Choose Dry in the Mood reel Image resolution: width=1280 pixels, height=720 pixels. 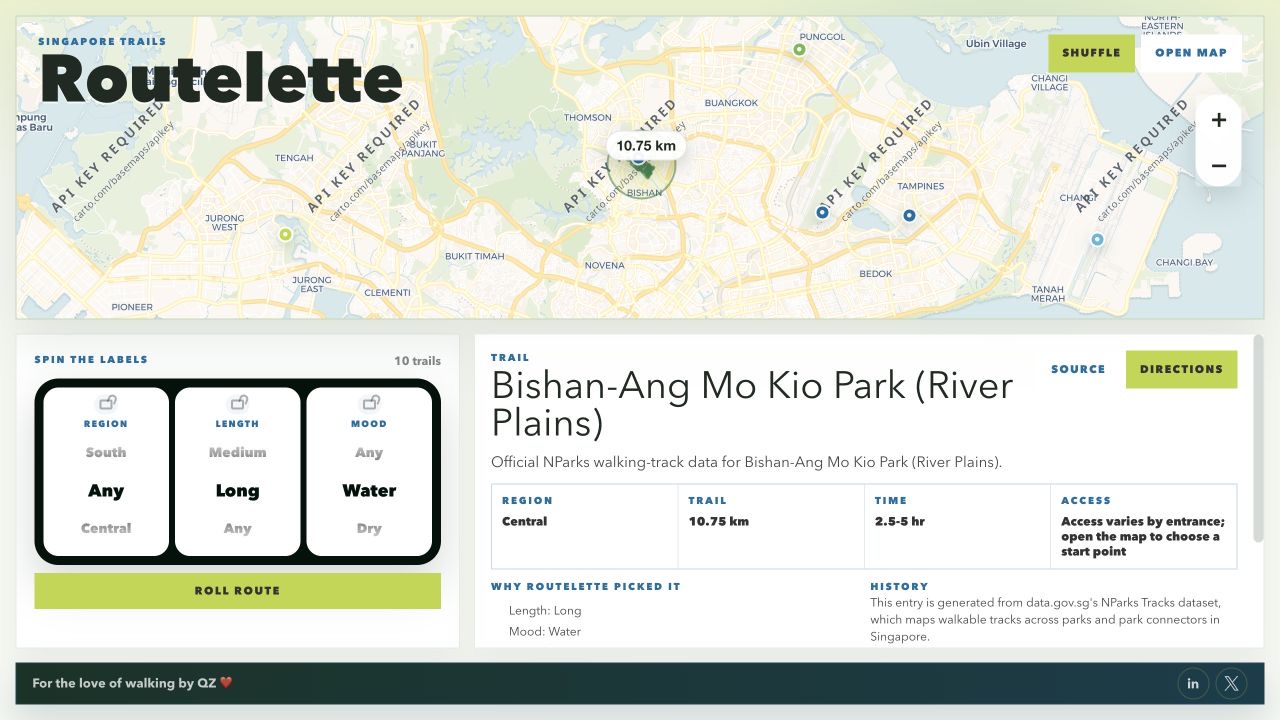click(x=369, y=528)
